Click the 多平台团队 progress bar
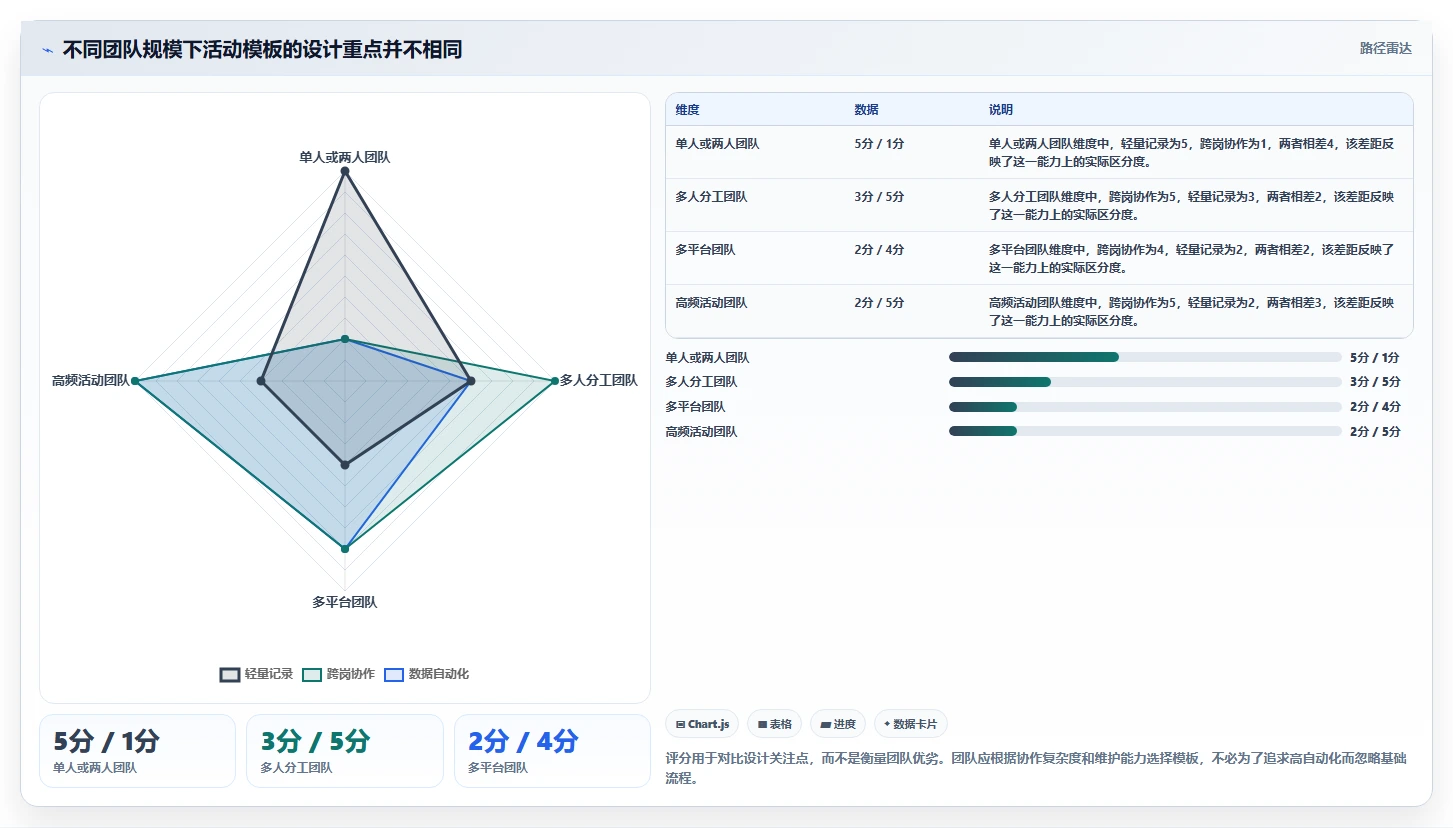 pos(1145,407)
